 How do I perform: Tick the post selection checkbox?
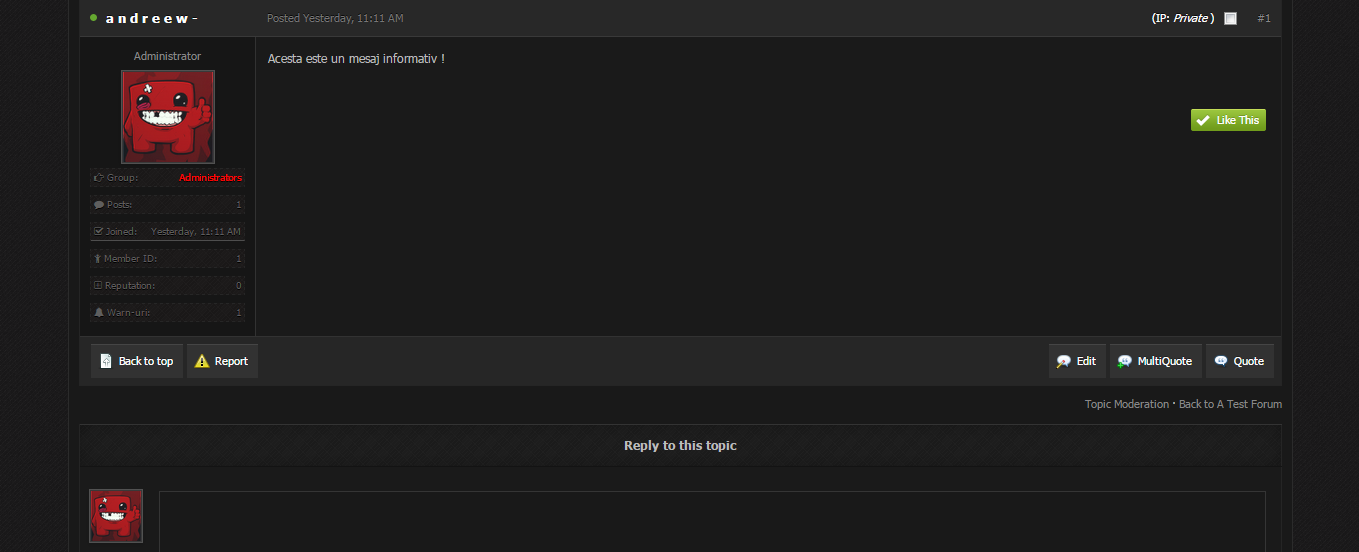pos(1230,18)
